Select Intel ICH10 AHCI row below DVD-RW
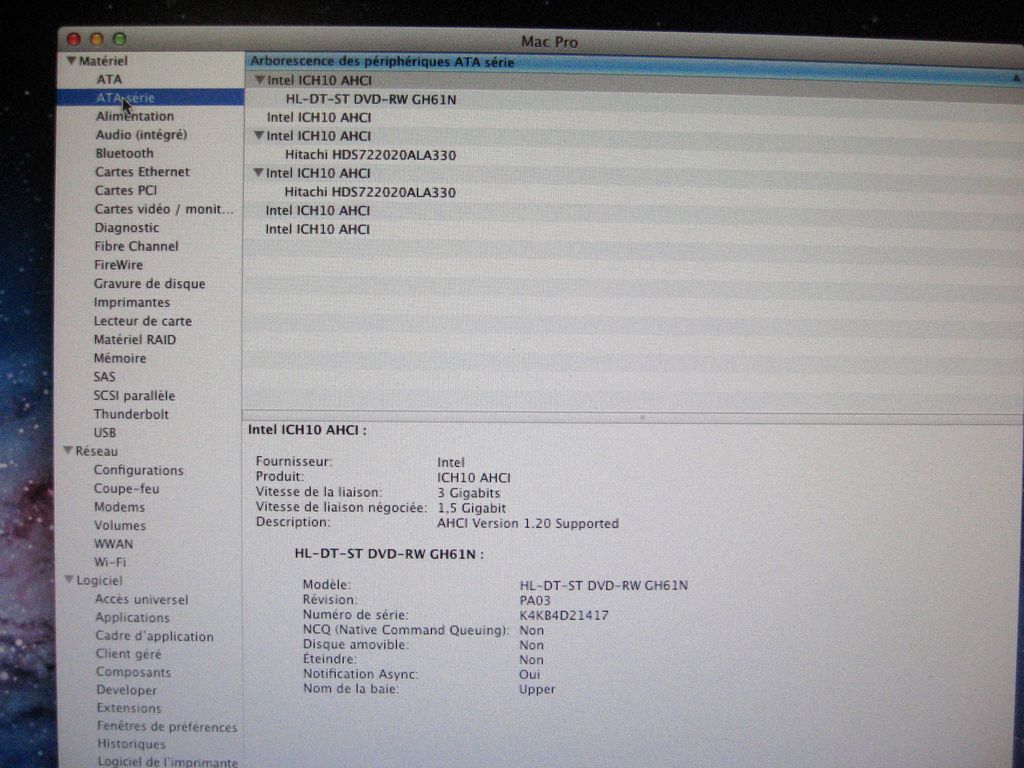 (x=319, y=118)
